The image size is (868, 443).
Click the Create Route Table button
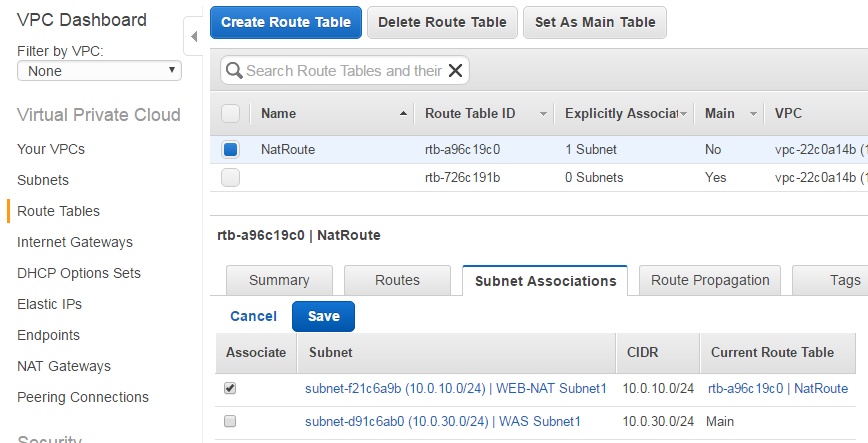286,22
